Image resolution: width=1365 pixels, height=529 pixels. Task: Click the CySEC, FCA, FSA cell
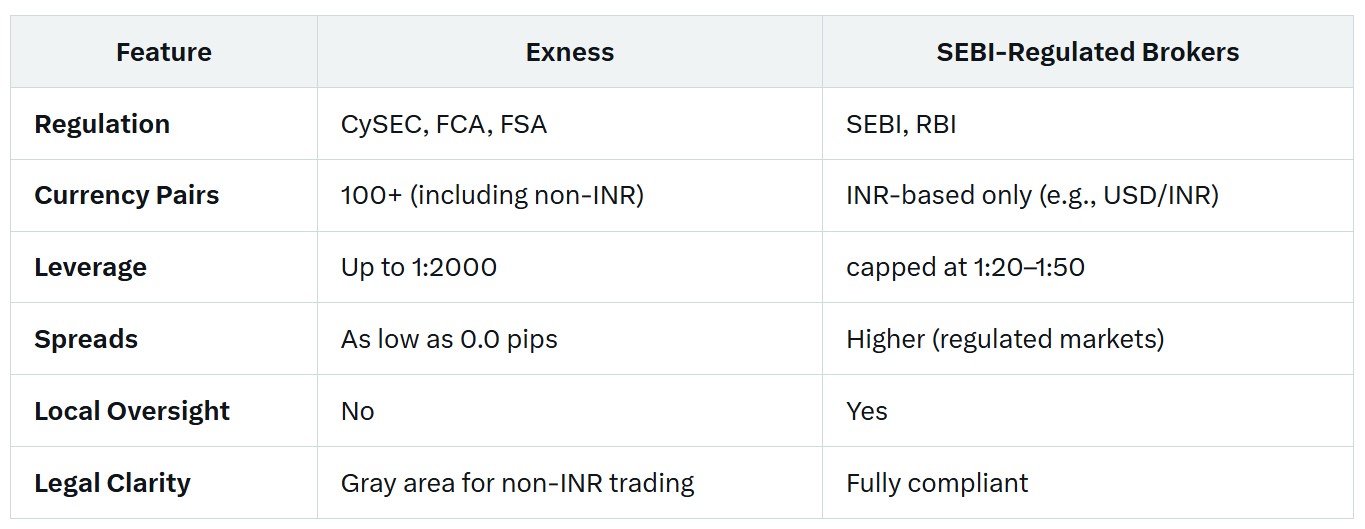[x=444, y=124]
